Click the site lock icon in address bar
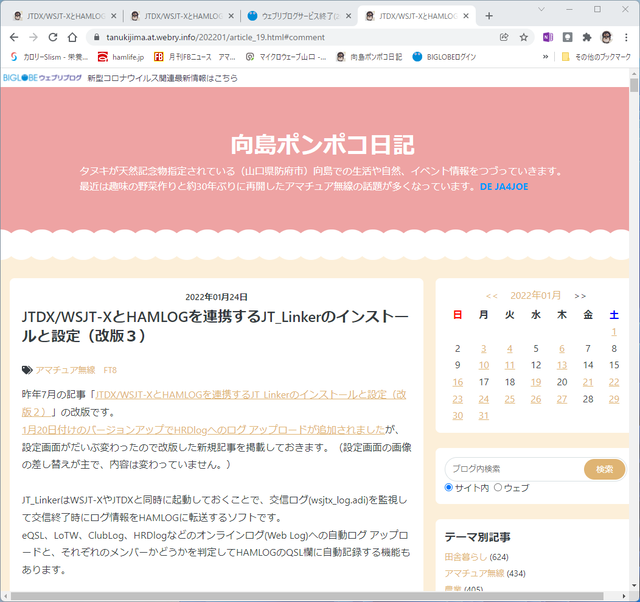 [x=96, y=37]
